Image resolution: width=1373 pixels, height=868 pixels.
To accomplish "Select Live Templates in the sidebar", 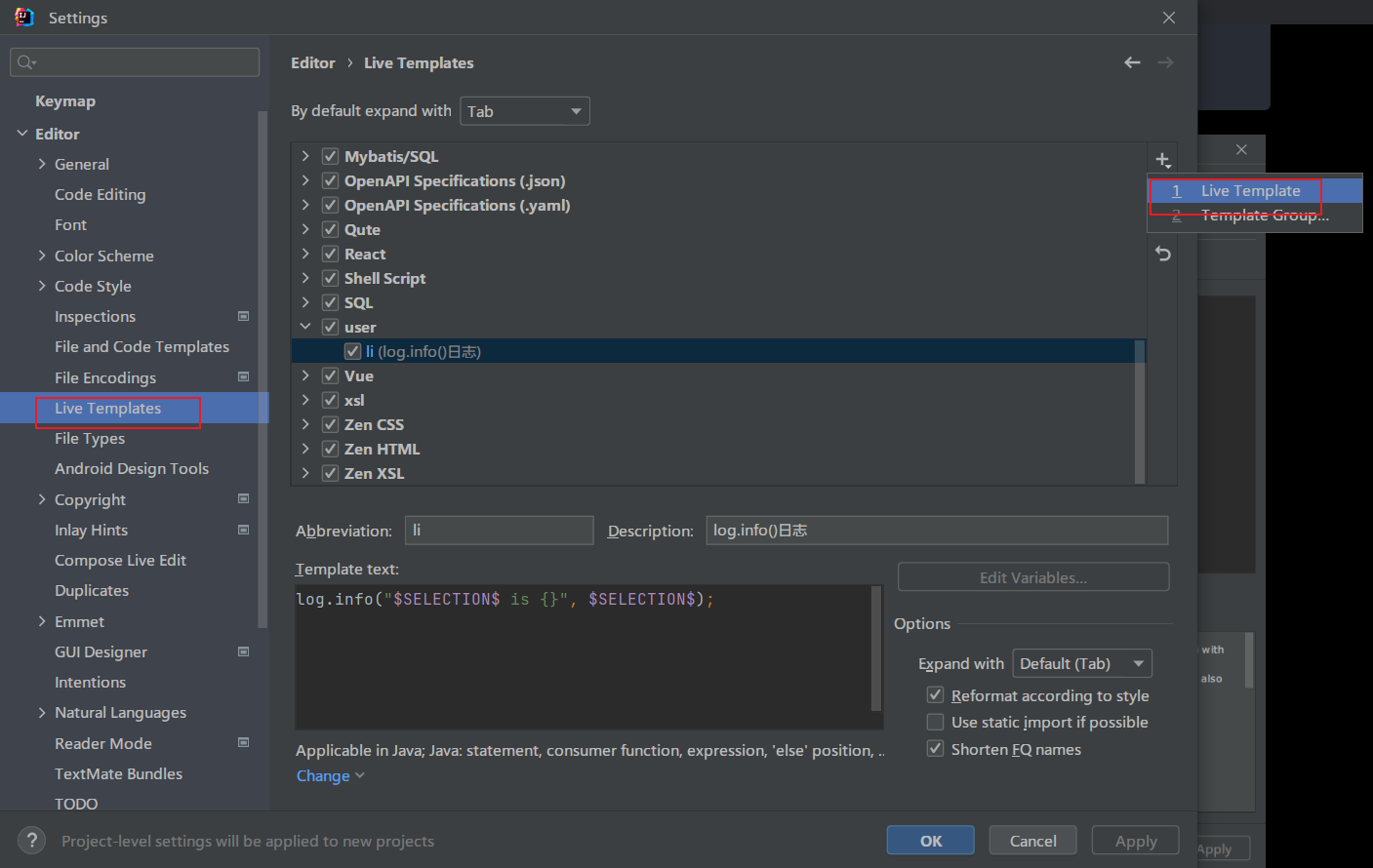I will 107,408.
